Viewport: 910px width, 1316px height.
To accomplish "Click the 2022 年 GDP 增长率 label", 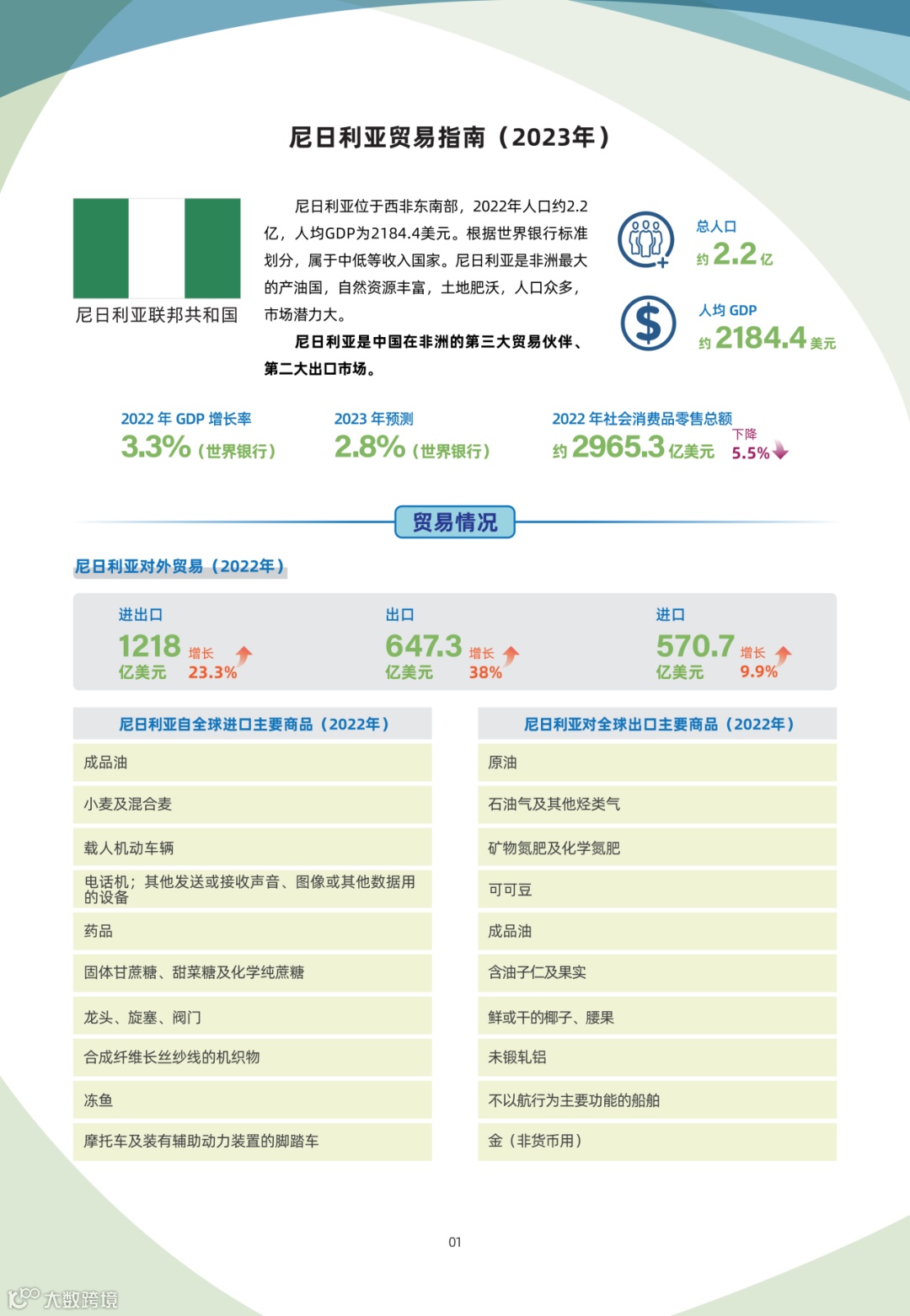I will click(x=186, y=419).
